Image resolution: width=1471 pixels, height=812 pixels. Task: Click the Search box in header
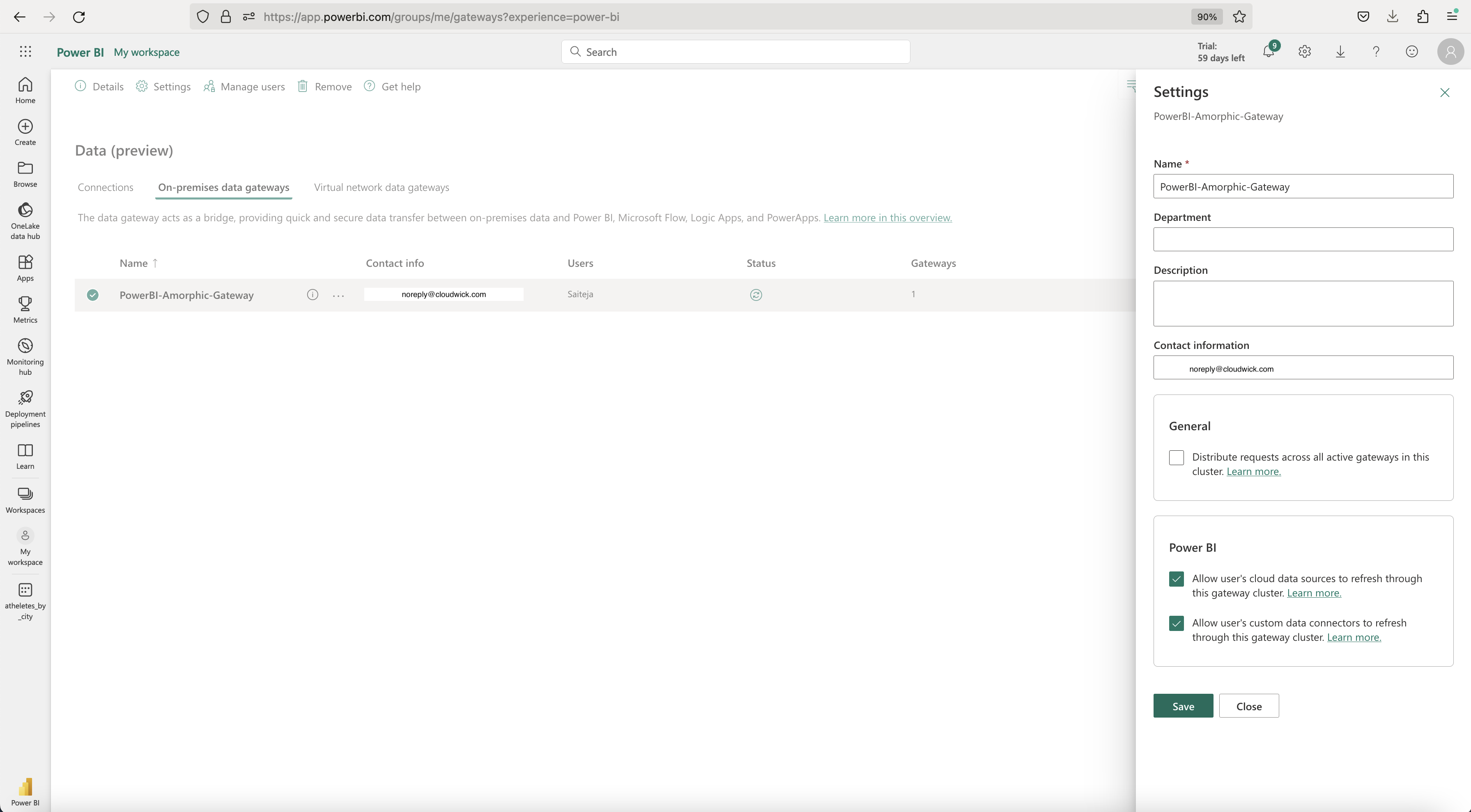735,52
